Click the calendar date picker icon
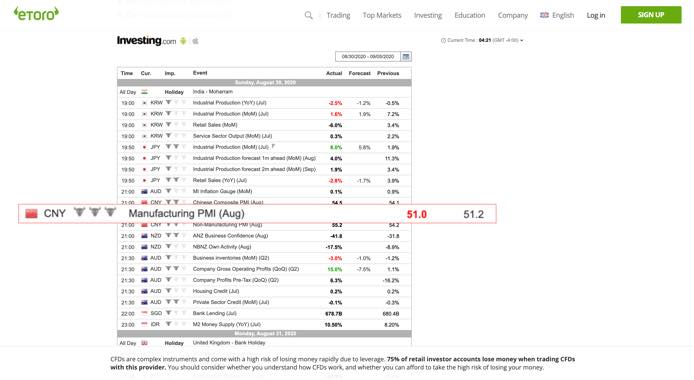694x380 pixels. click(406, 57)
